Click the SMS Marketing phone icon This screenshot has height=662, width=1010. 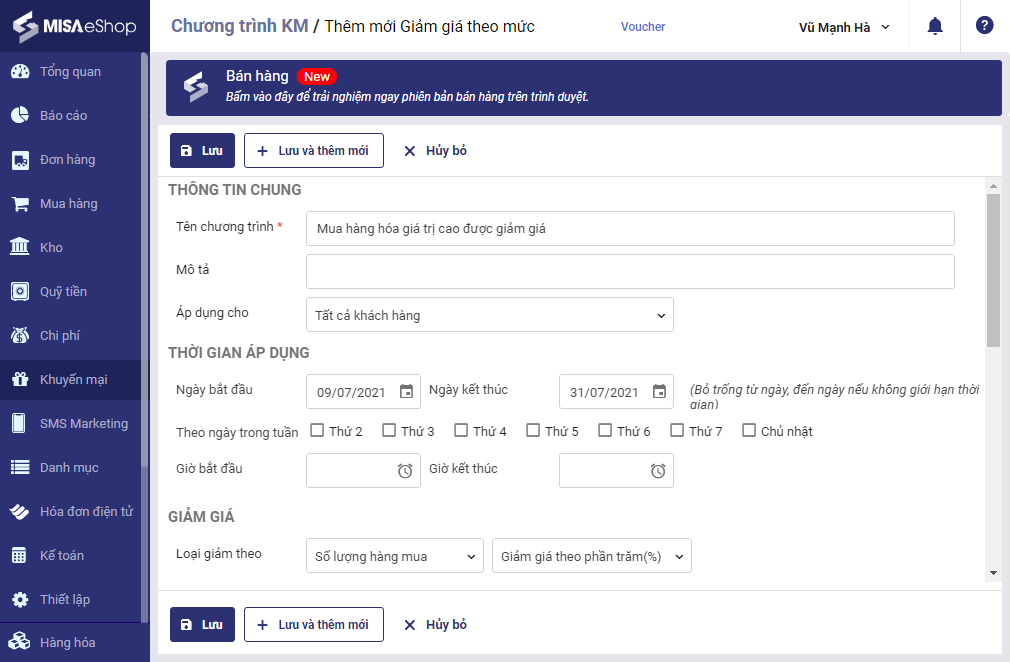(19, 423)
